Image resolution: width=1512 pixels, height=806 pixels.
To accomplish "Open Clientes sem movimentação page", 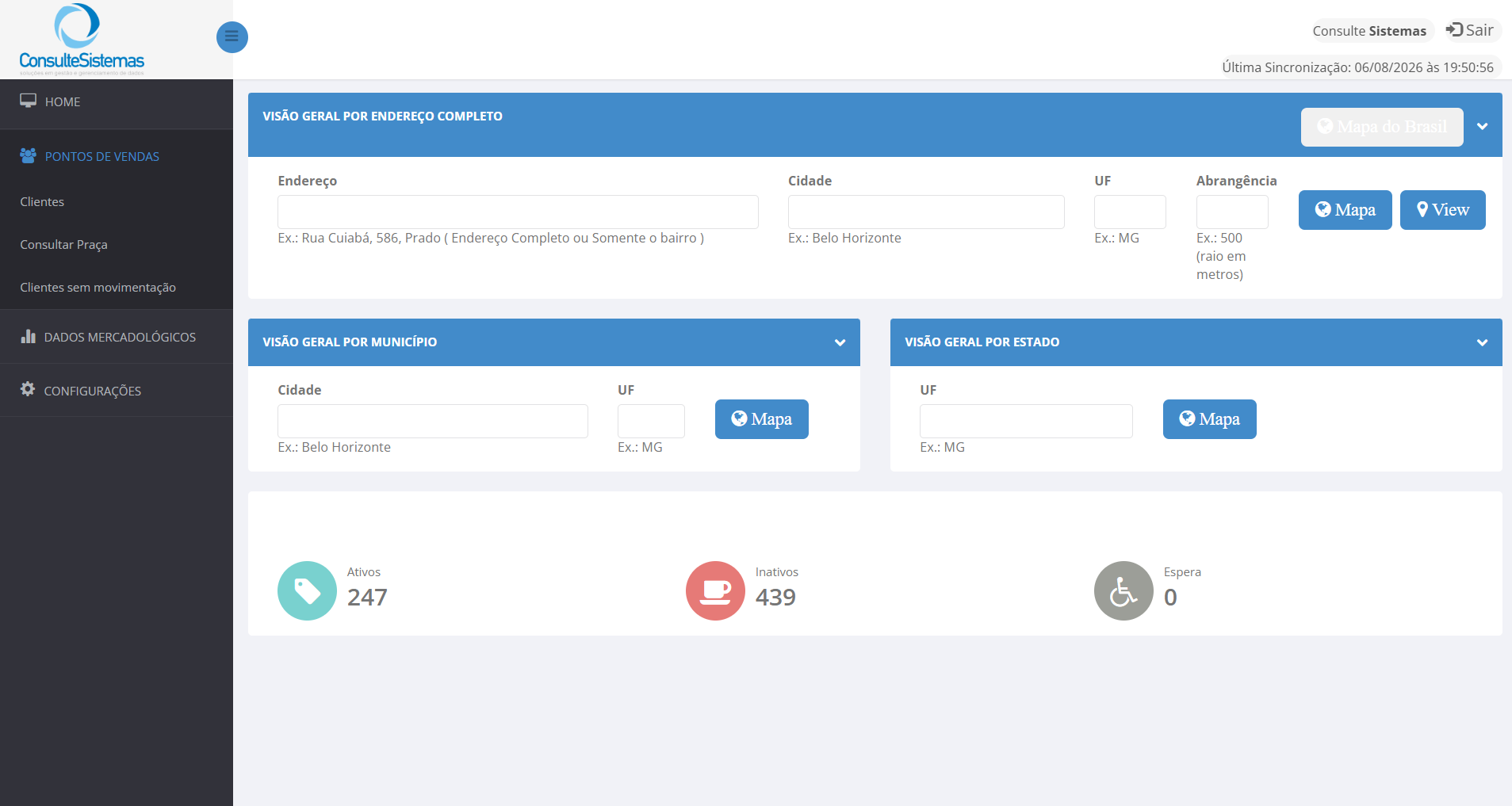I will click(98, 287).
